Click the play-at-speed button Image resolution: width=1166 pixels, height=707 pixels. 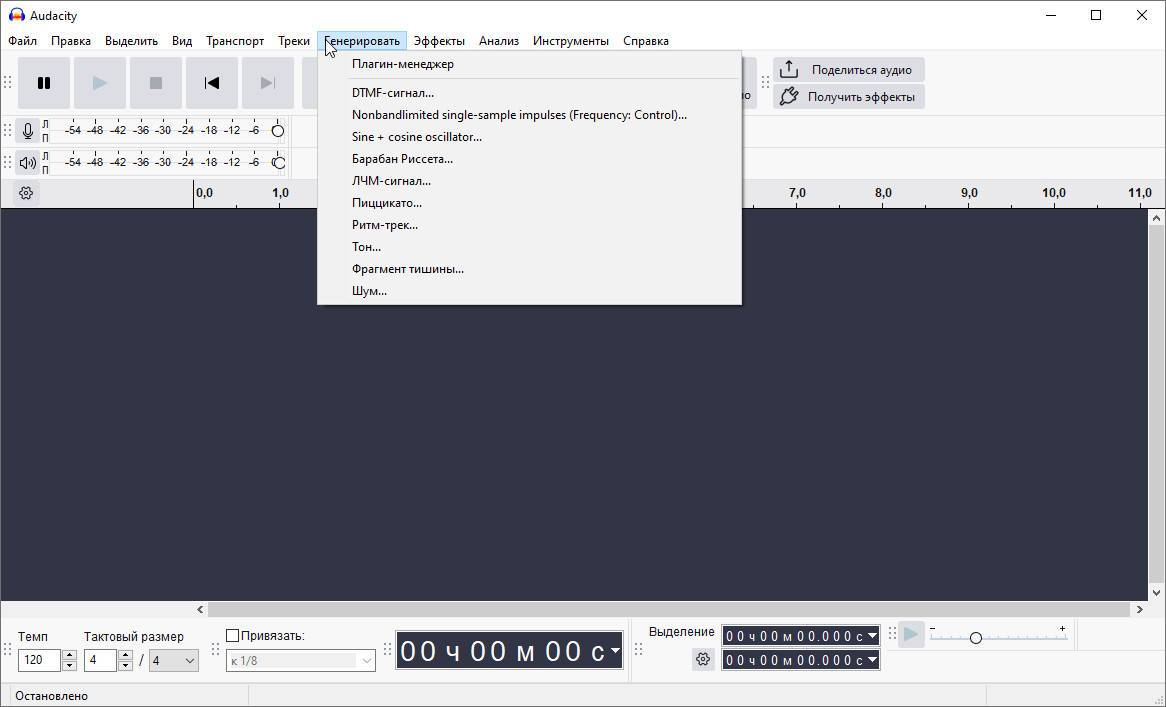[911, 635]
